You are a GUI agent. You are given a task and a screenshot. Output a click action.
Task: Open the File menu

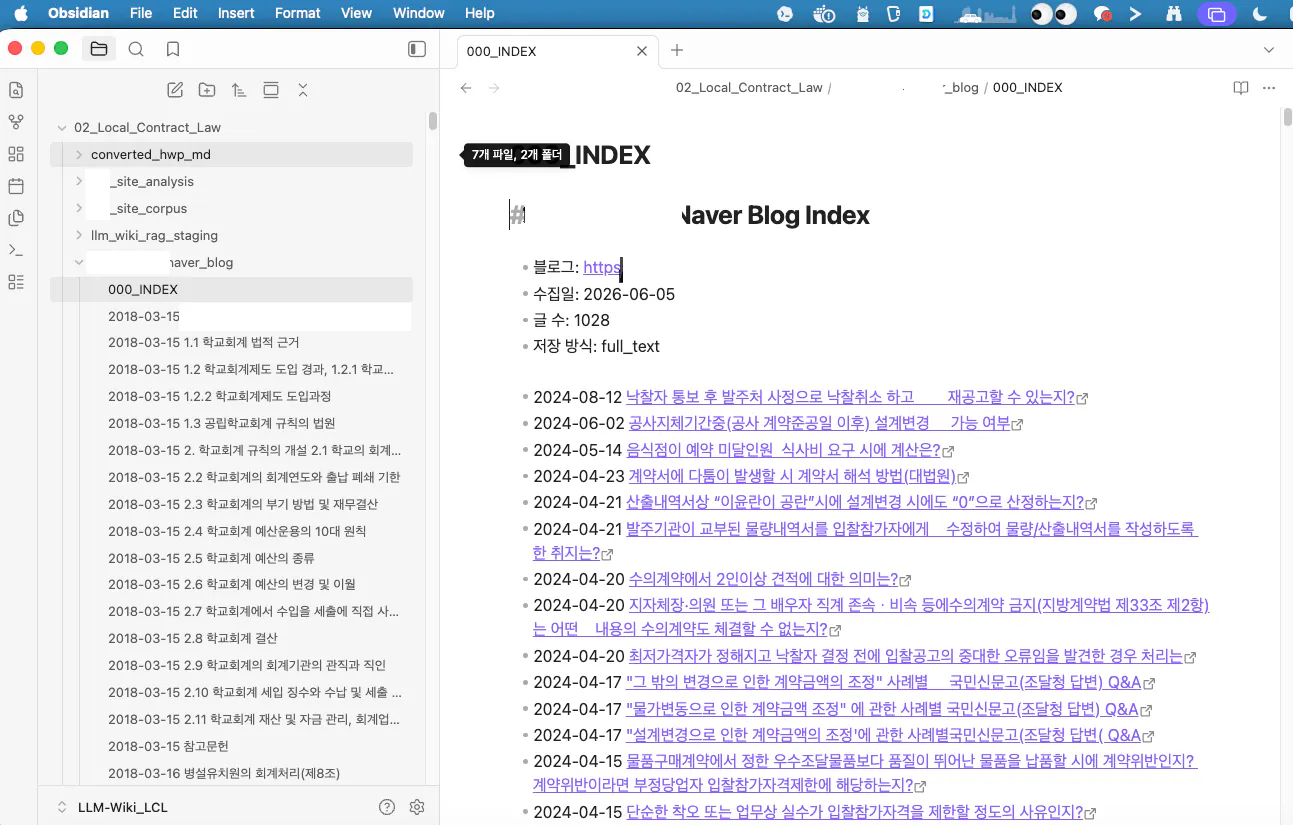141,13
